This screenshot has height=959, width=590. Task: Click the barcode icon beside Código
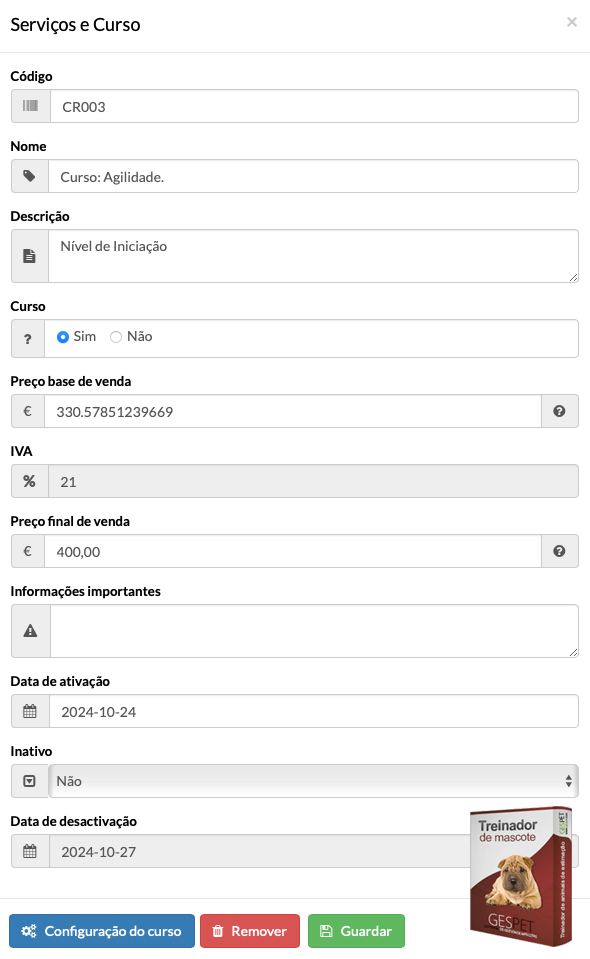(x=31, y=106)
